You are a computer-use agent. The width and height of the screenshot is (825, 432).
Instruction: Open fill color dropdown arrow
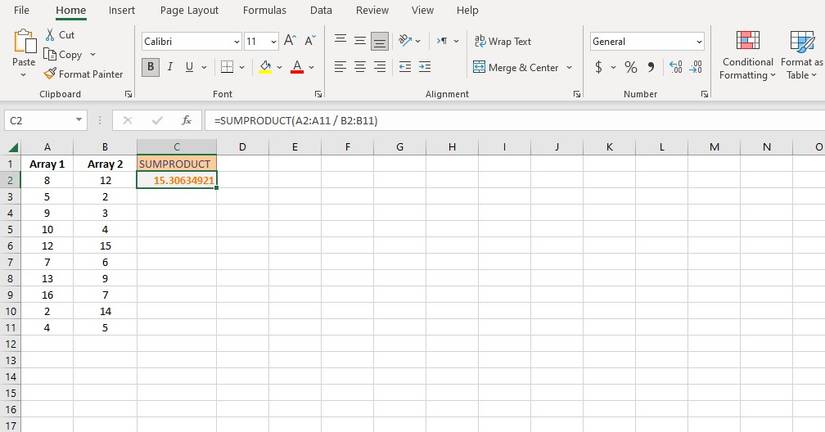coord(279,67)
